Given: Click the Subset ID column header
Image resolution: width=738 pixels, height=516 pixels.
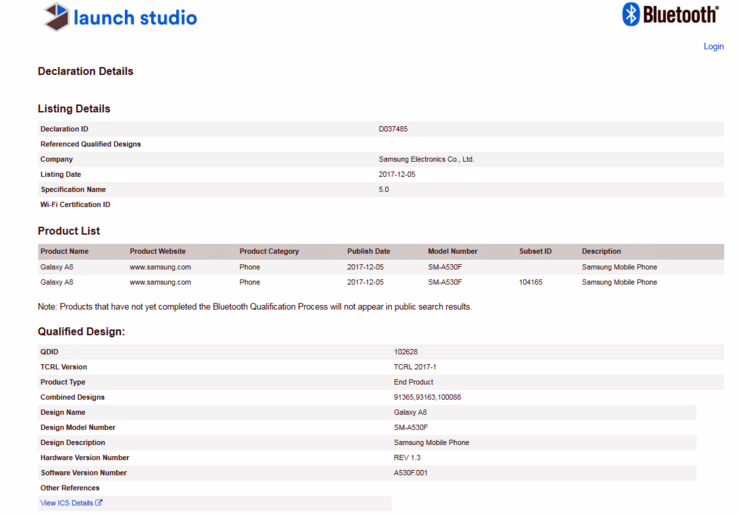Looking at the screenshot, I should tap(535, 251).
